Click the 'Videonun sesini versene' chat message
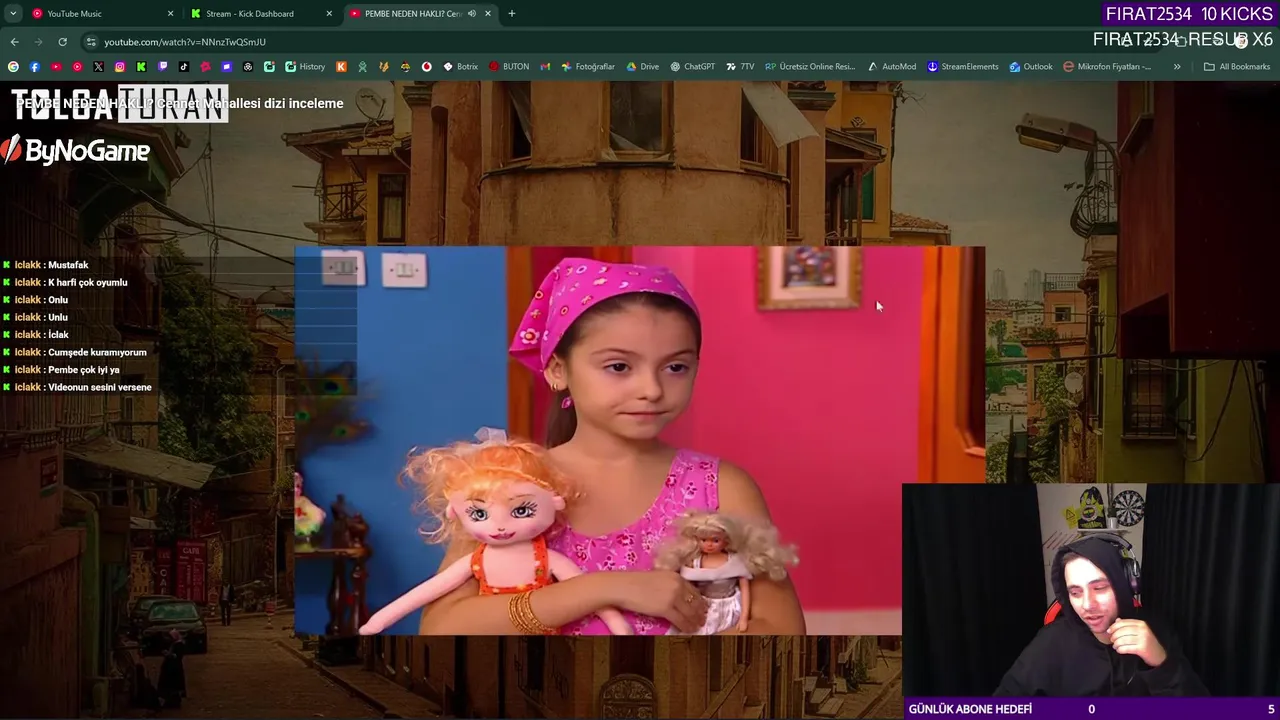Screen dimensions: 1280x720 pos(99,387)
